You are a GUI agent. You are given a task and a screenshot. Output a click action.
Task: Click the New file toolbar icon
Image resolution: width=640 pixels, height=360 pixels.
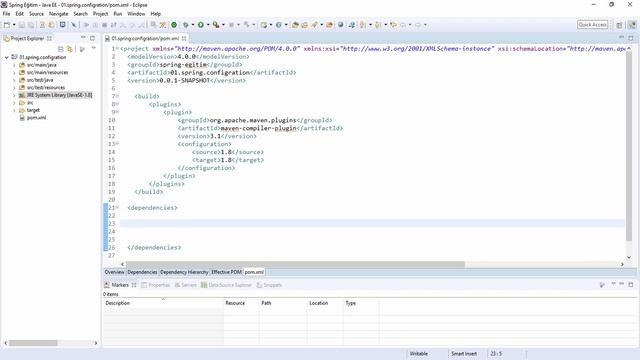point(7,25)
